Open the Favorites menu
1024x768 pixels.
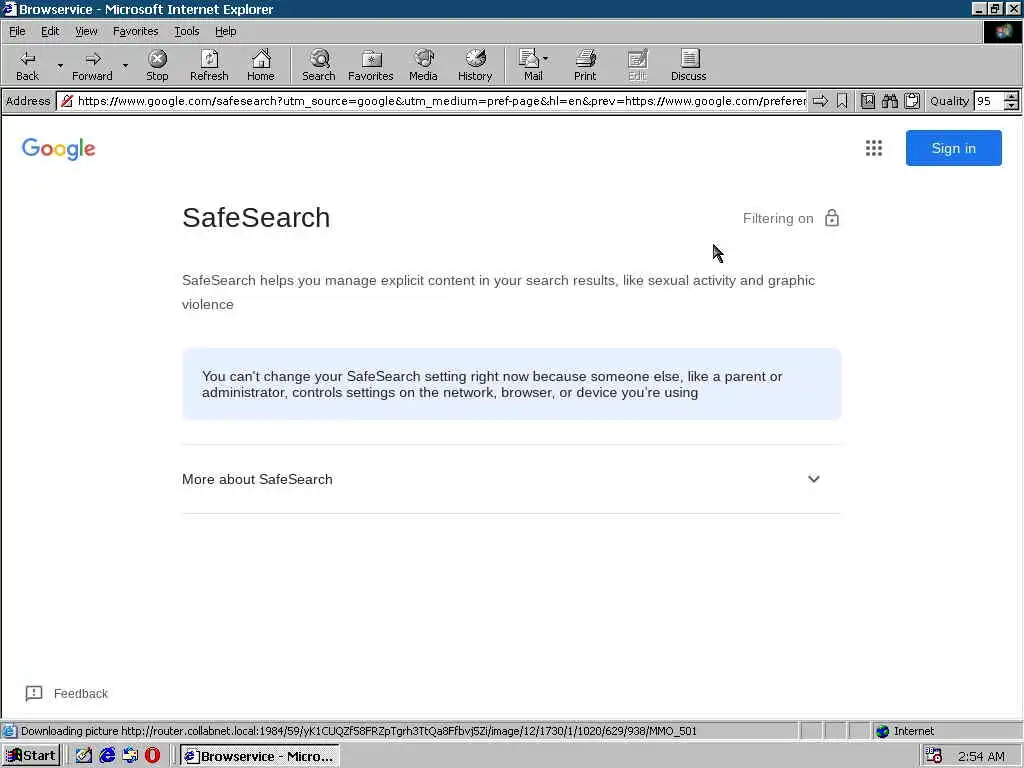click(135, 31)
